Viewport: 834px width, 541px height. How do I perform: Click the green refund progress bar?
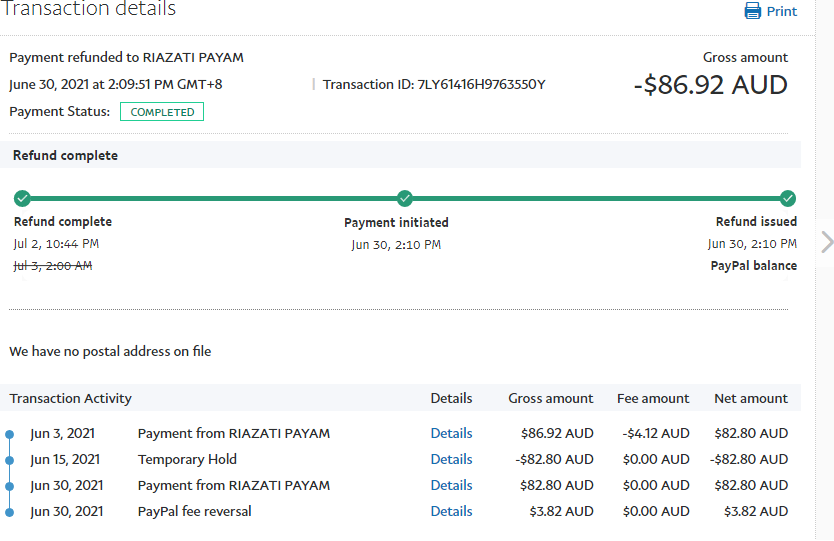(213, 198)
